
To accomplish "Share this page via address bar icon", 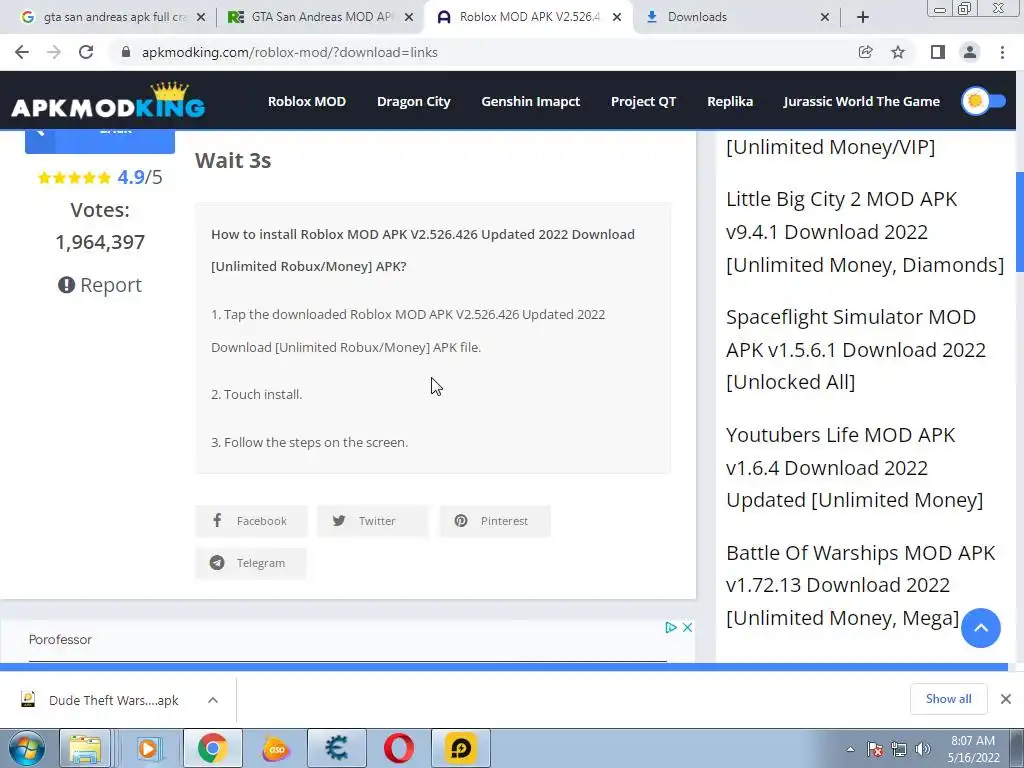I will tap(865, 52).
